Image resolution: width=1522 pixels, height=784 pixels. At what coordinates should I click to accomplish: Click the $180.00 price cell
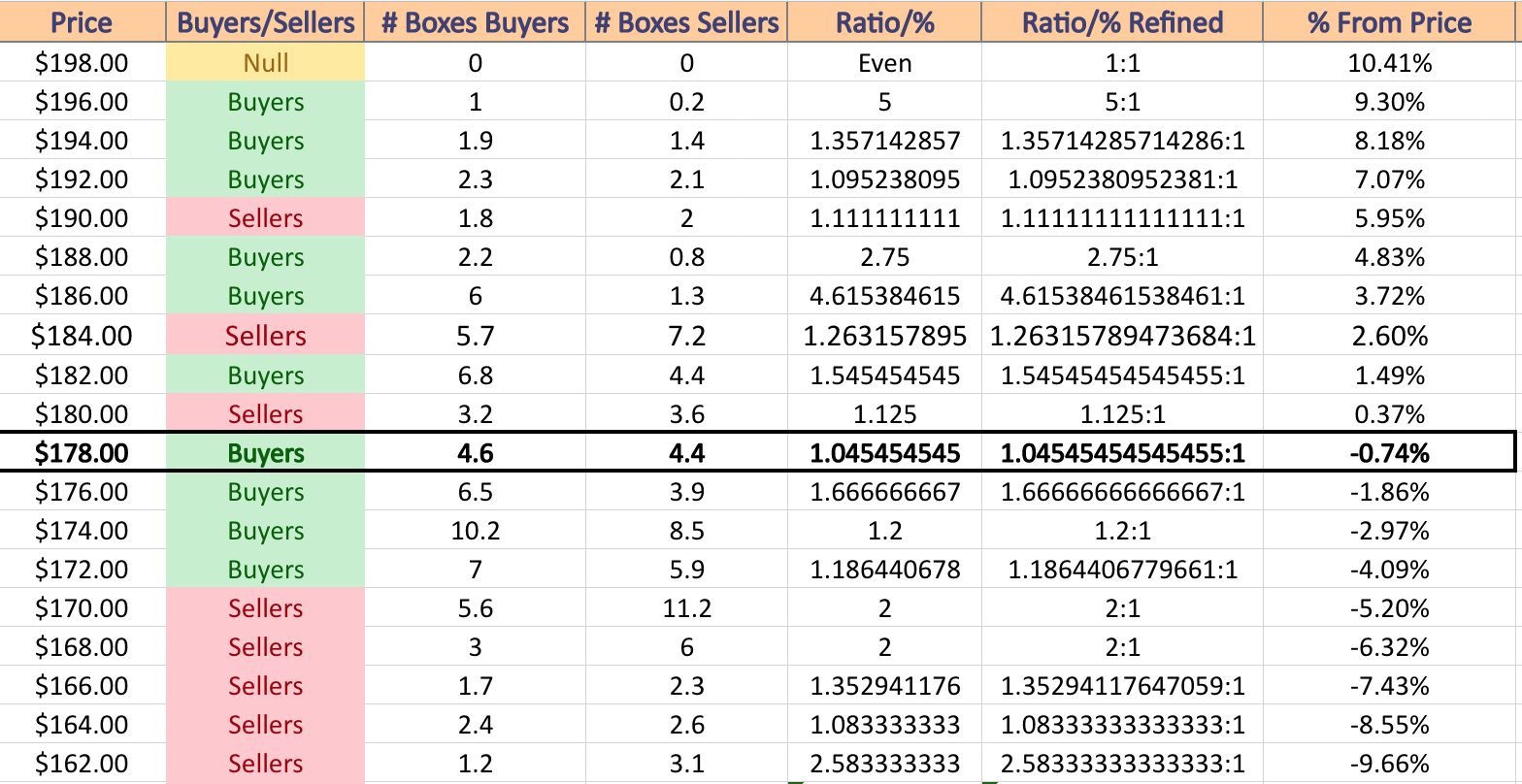click(83, 414)
